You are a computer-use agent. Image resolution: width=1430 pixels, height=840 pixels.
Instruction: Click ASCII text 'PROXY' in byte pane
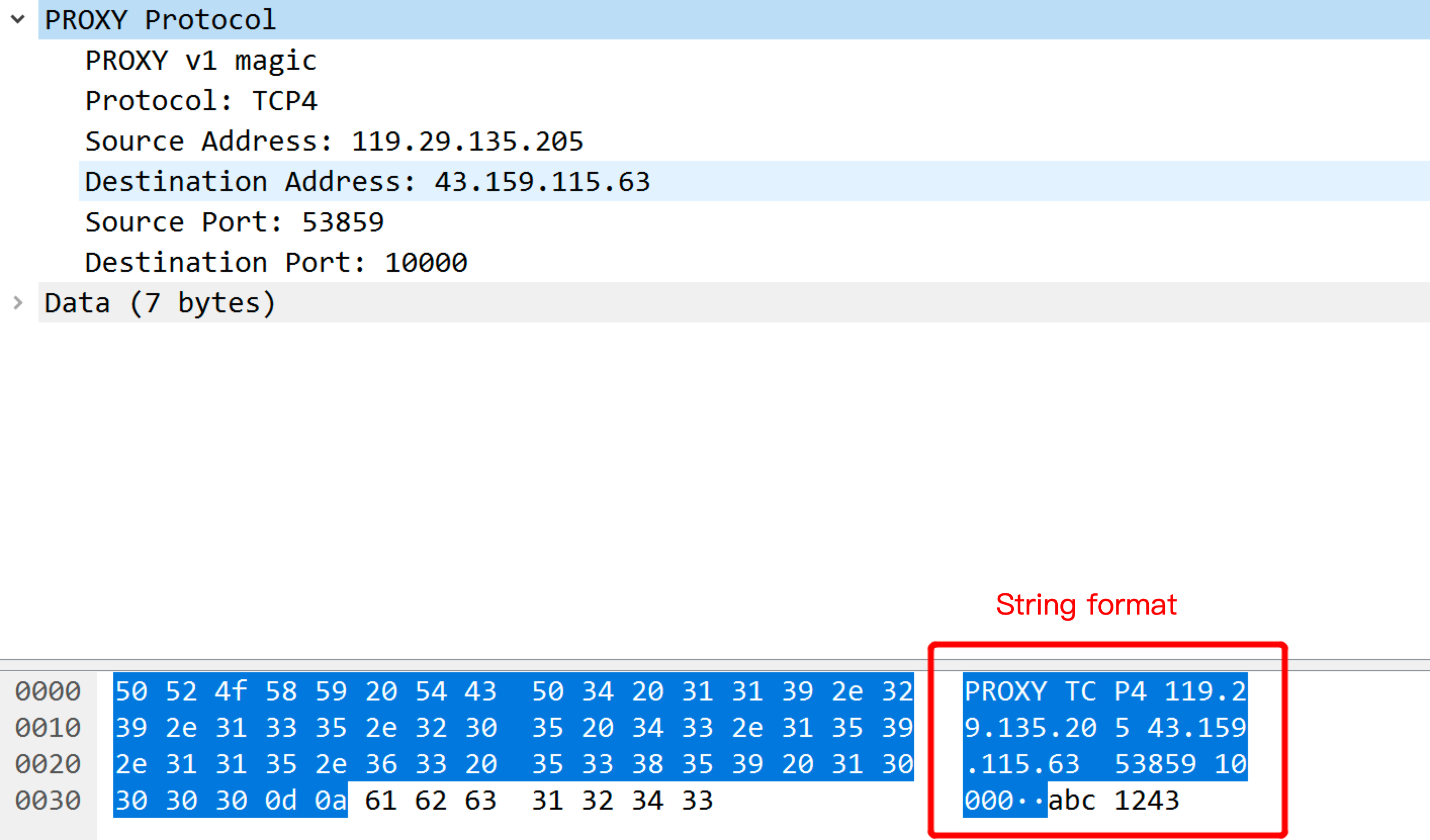[x=1006, y=691]
